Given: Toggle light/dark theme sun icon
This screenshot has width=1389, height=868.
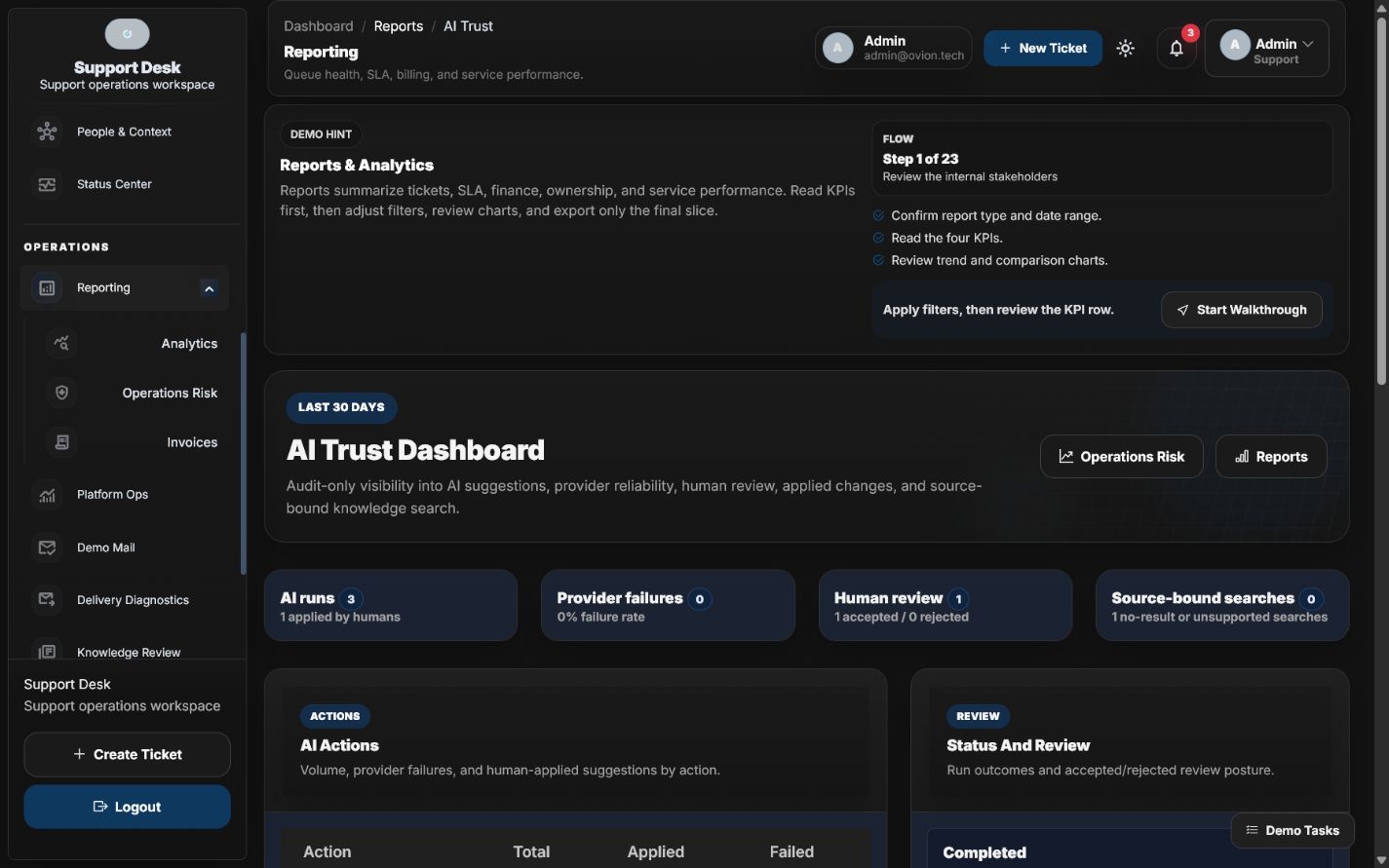Looking at the screenshot, I should (1126, 48).
